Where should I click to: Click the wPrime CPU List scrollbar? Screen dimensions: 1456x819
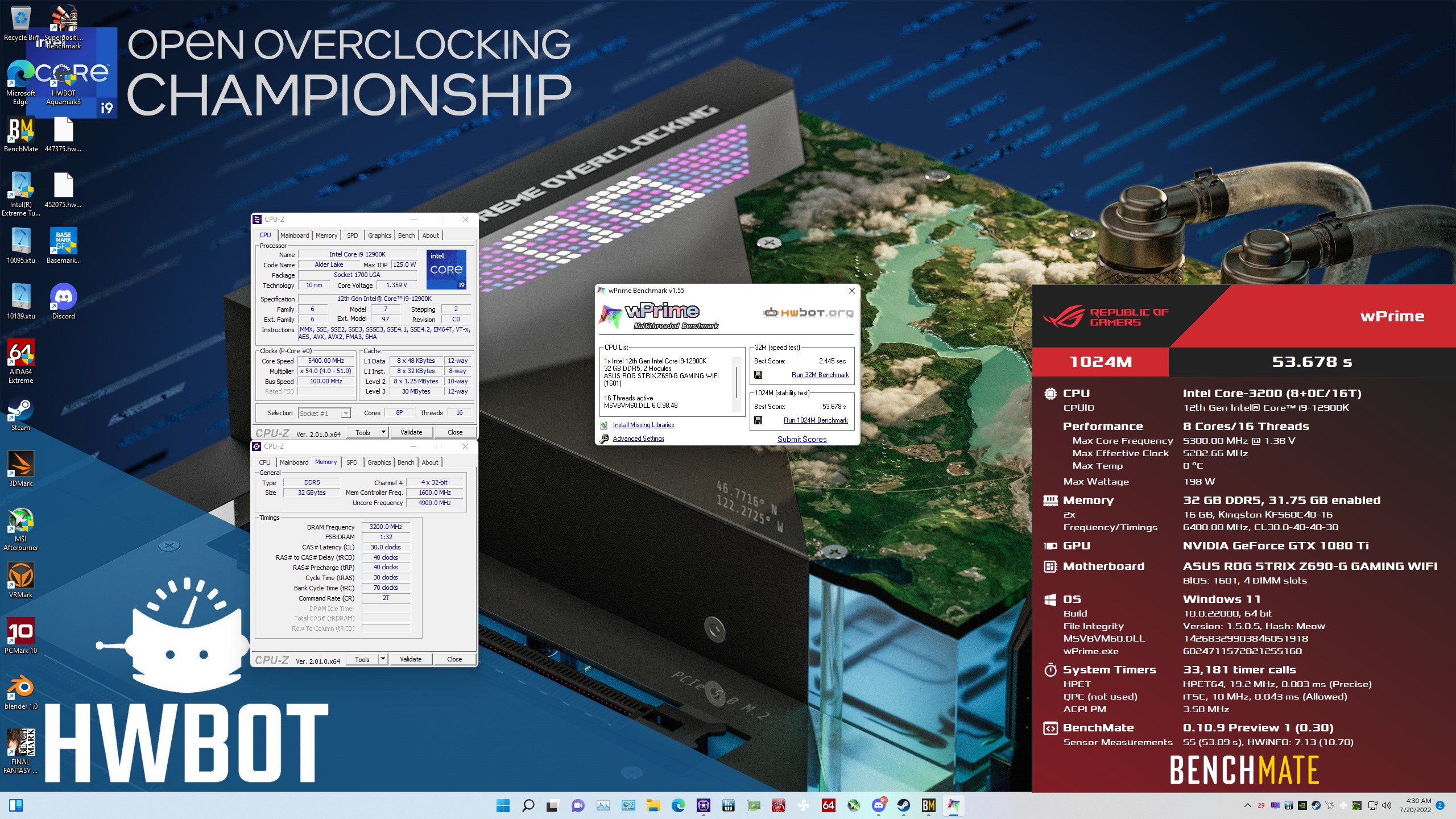click(737, 385)
